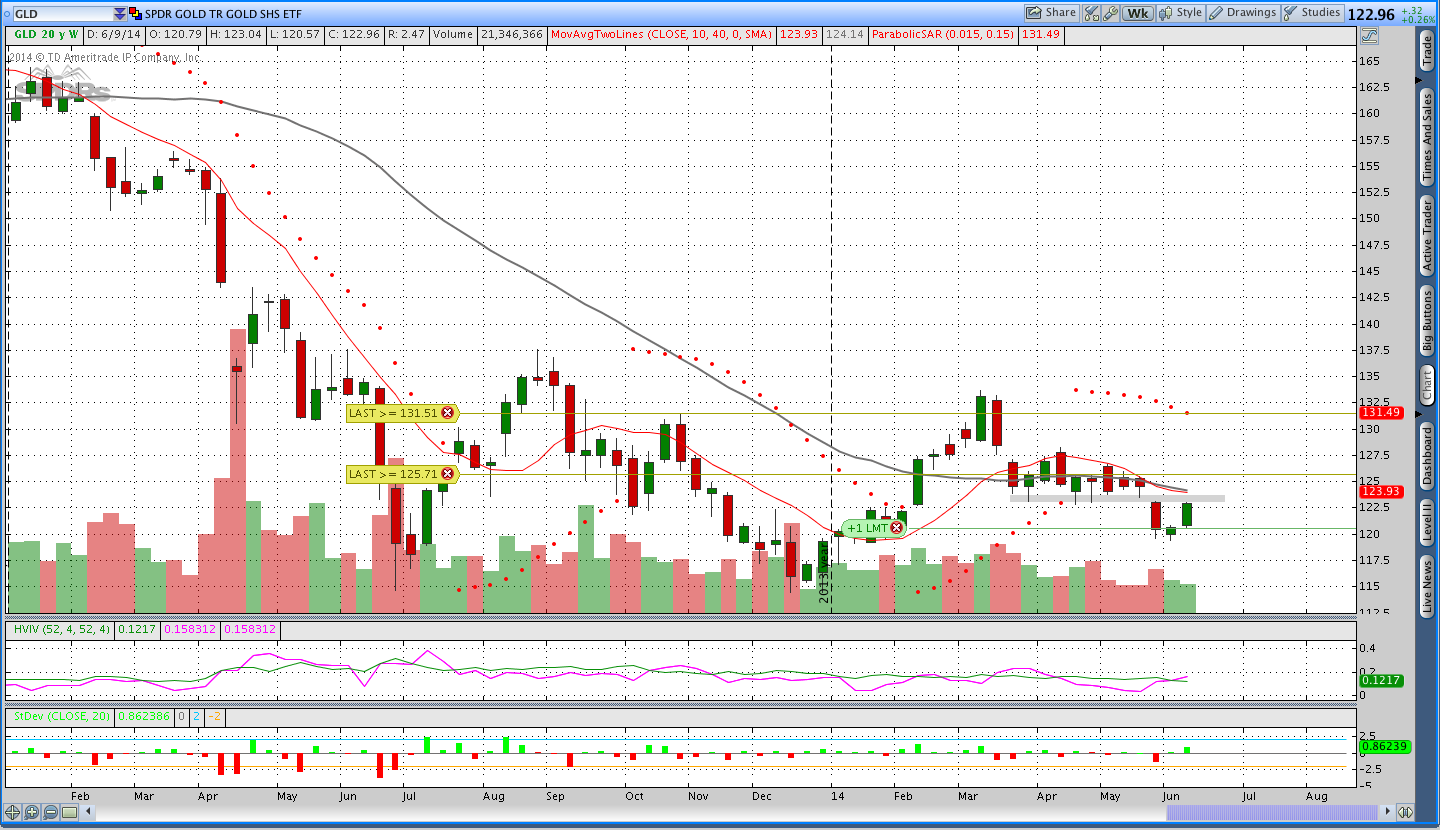Toggle the price scale curve icon
1440x830 pixels.
[x=1368, y=35]
